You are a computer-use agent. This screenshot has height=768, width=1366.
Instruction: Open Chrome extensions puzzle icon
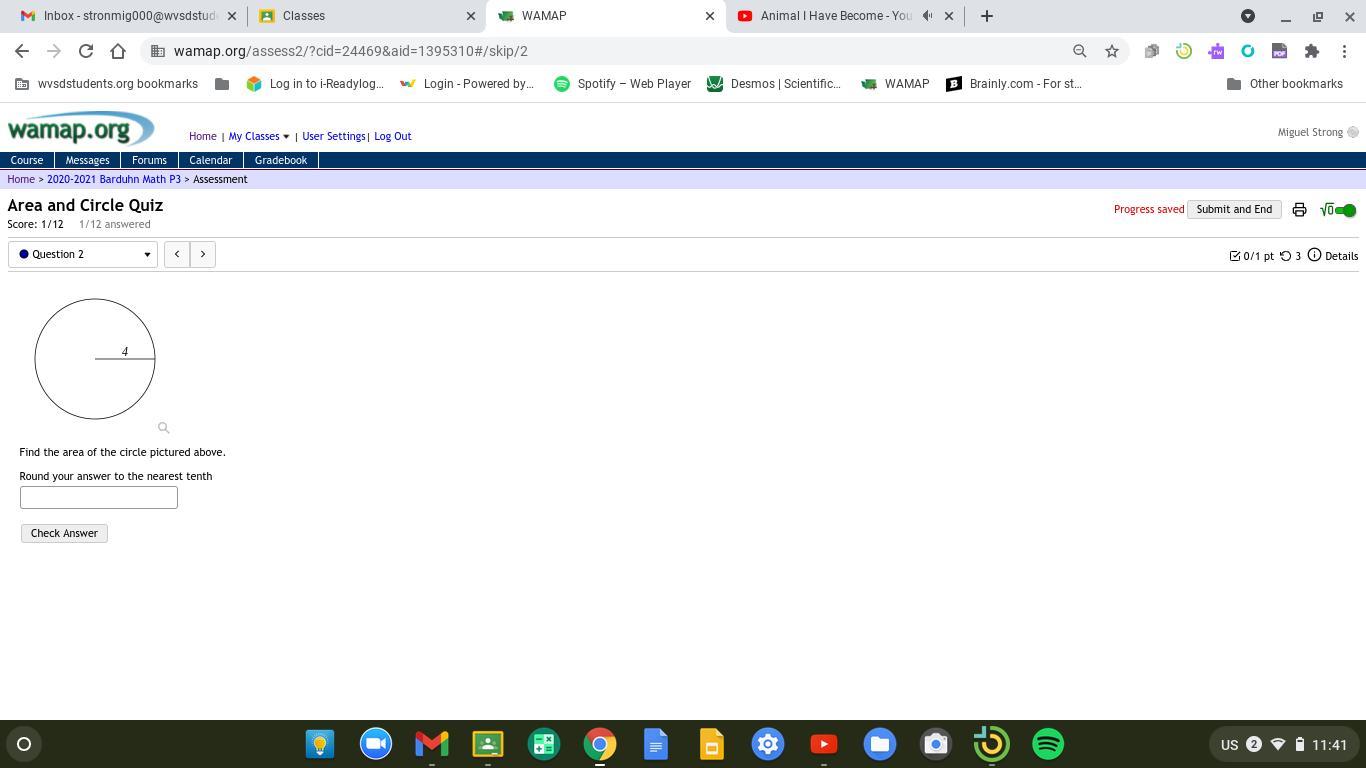(1311, 51)
